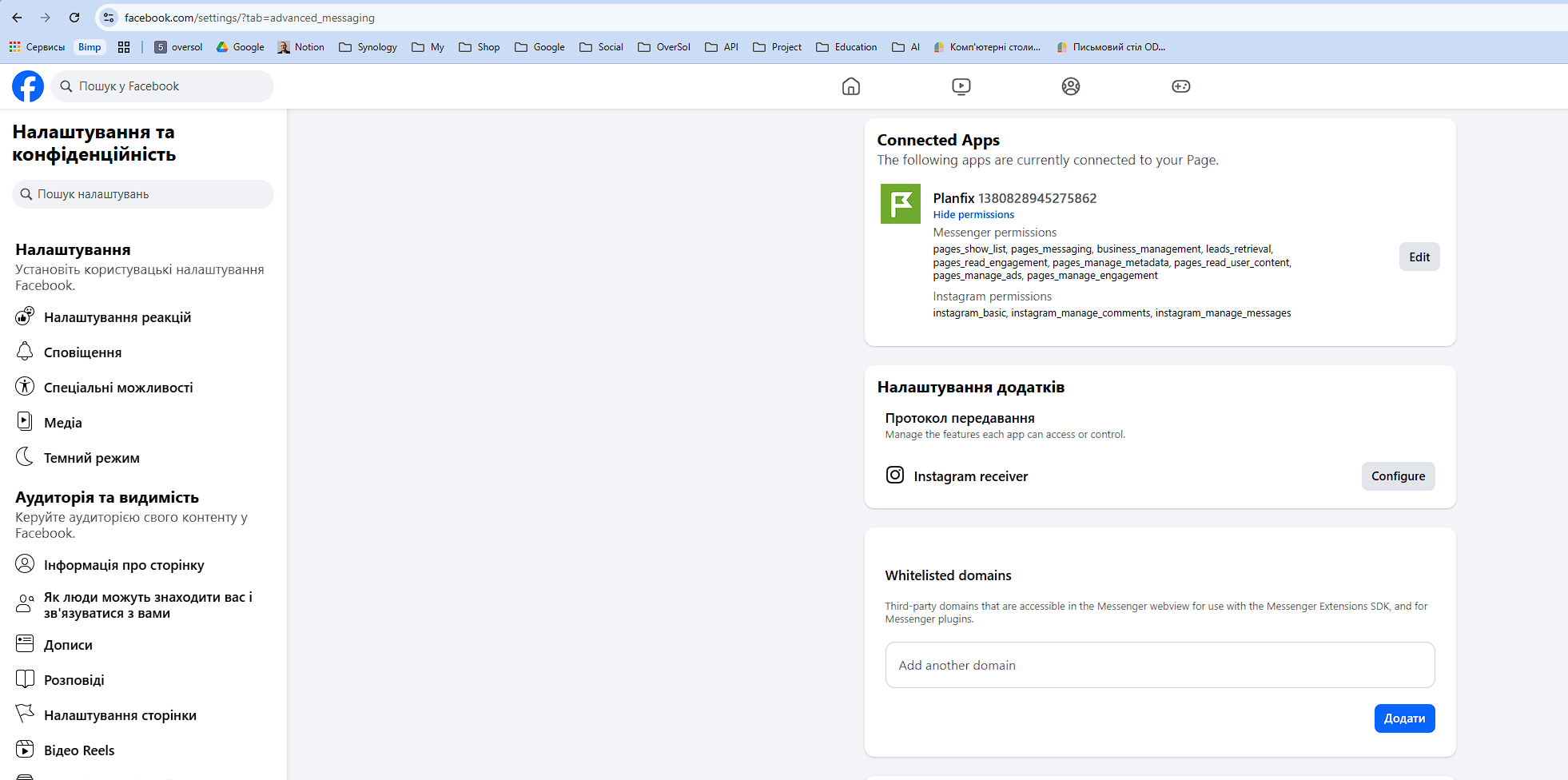The width and height of the screenshot is (1568, 780).
Task: Open the AI bookmarks folder
Action: coord(905,47)
